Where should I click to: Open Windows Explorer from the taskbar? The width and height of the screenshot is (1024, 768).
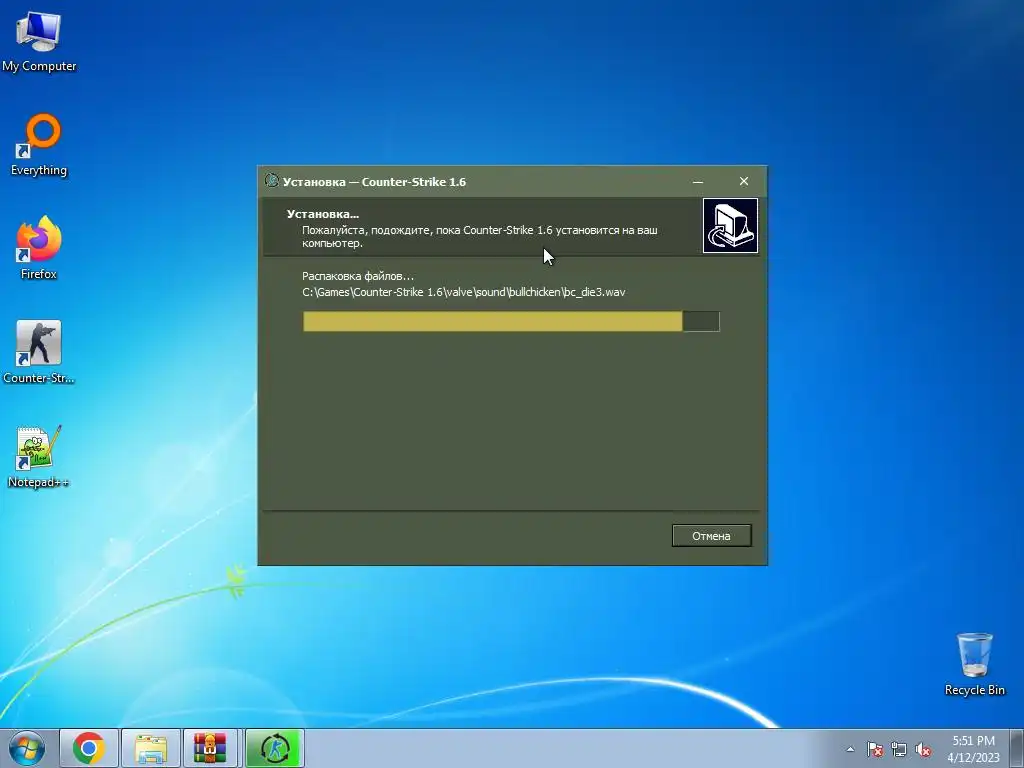click(151, 748)
